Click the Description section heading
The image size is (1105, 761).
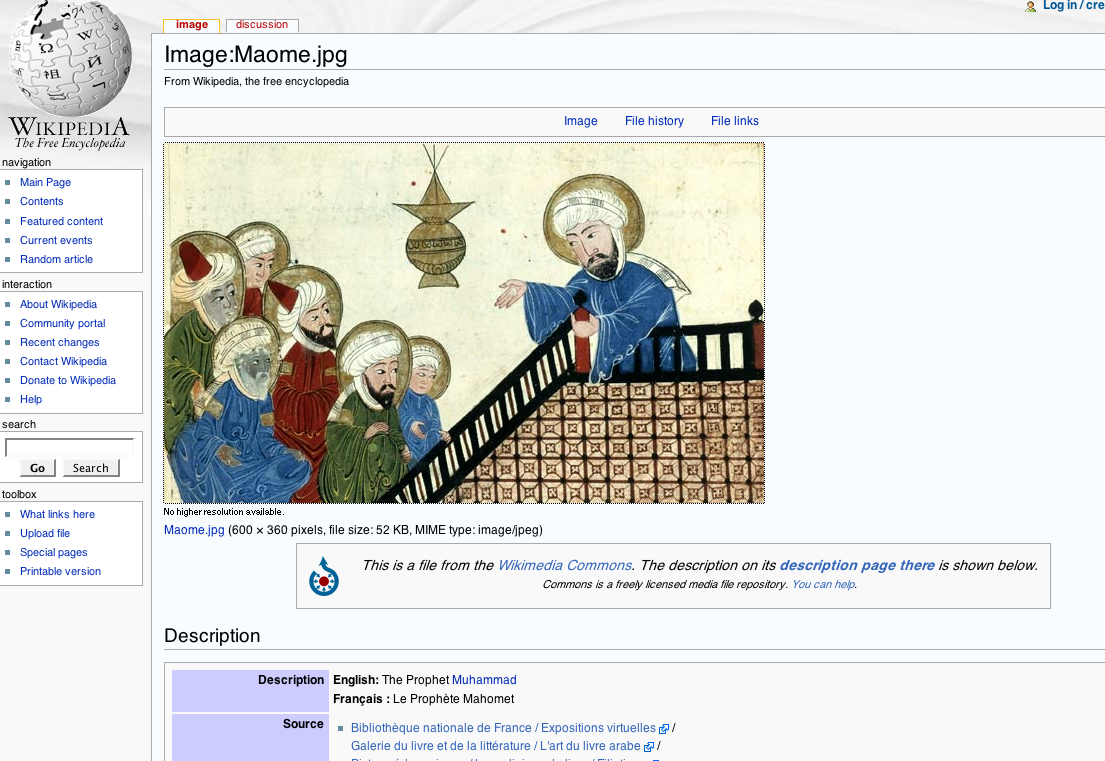click(x=212, y=636)
